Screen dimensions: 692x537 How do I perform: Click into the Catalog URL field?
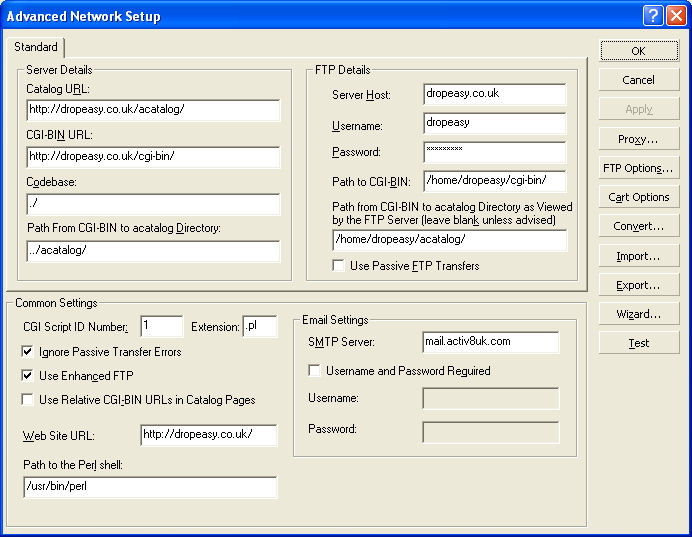tap(153, 110)
